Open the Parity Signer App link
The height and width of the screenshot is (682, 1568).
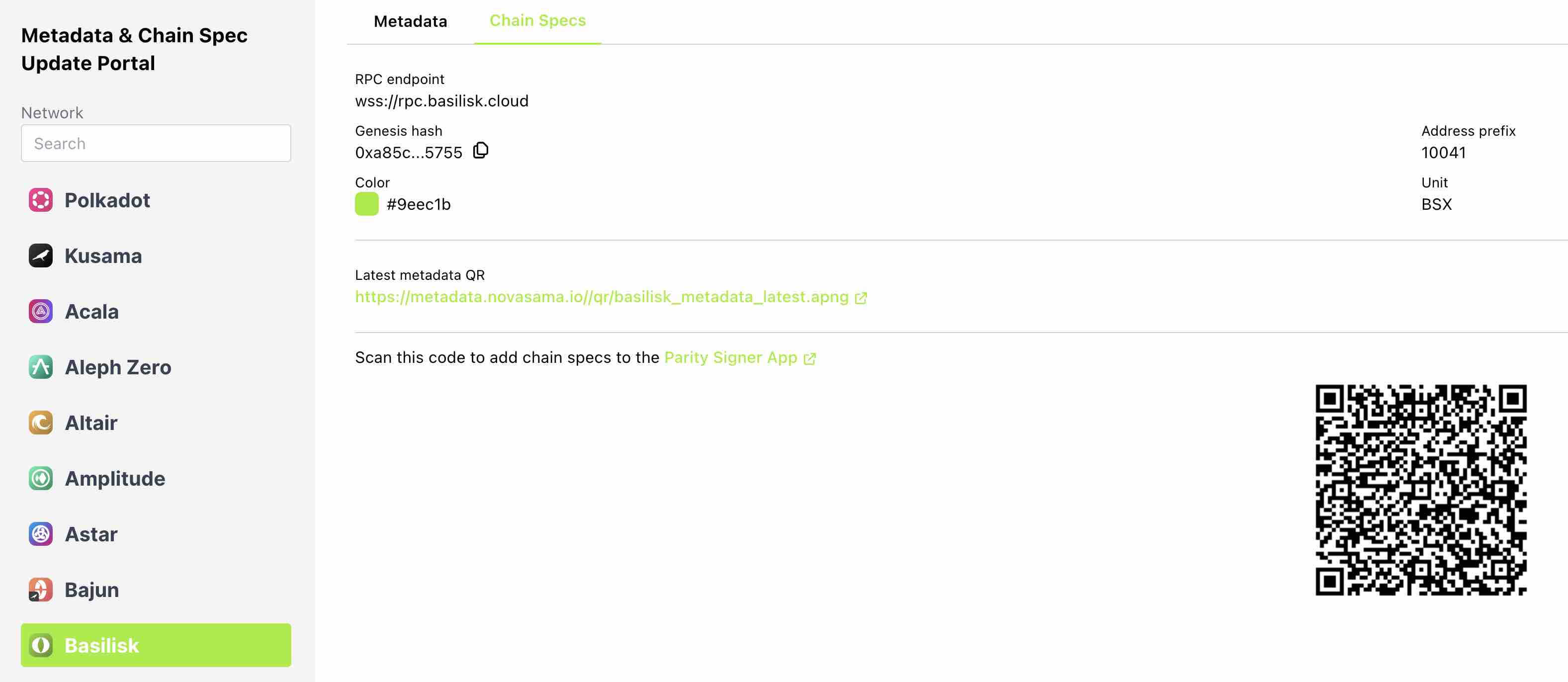coord(730,357)
